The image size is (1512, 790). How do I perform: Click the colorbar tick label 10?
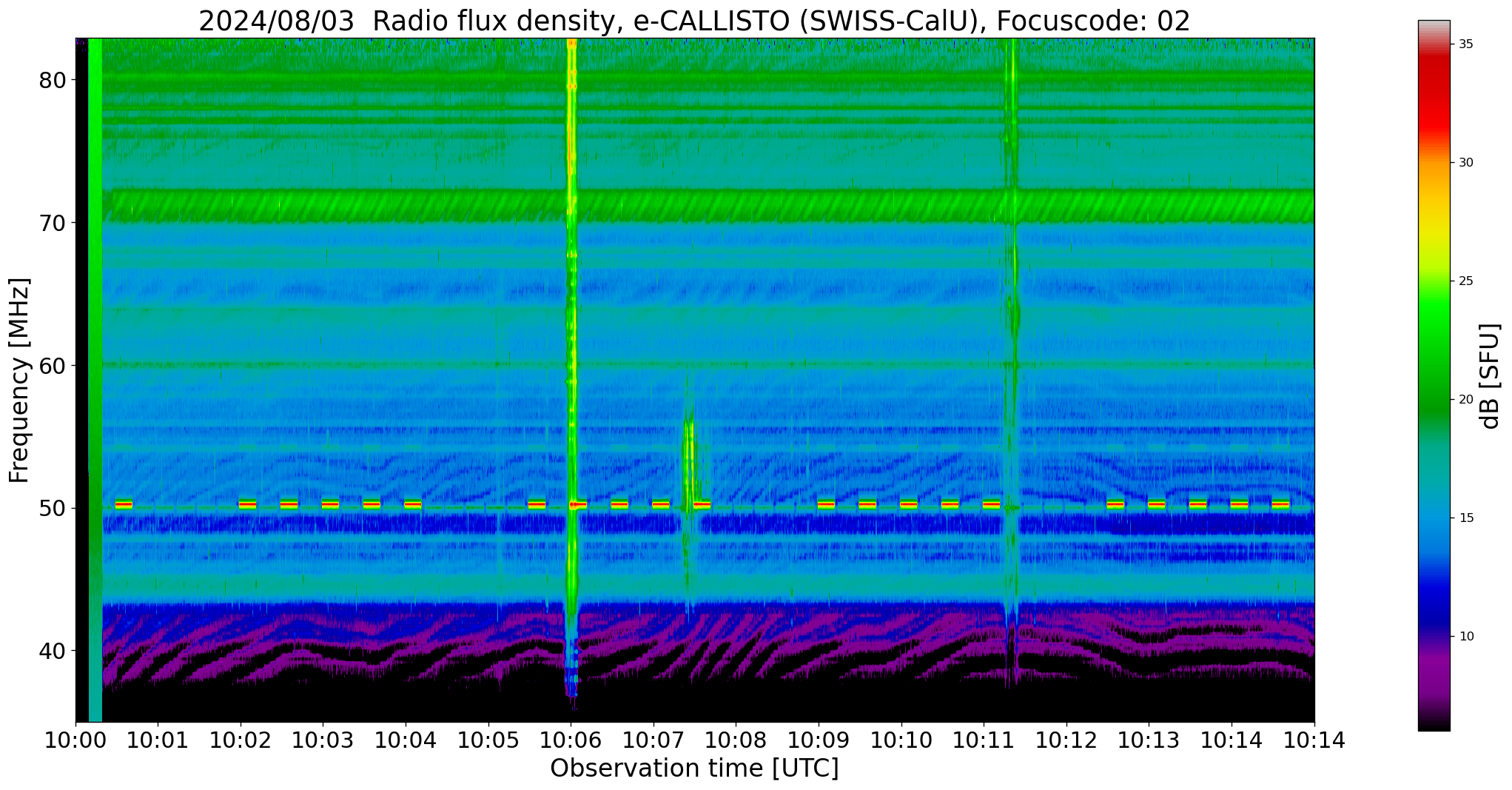1465,637
